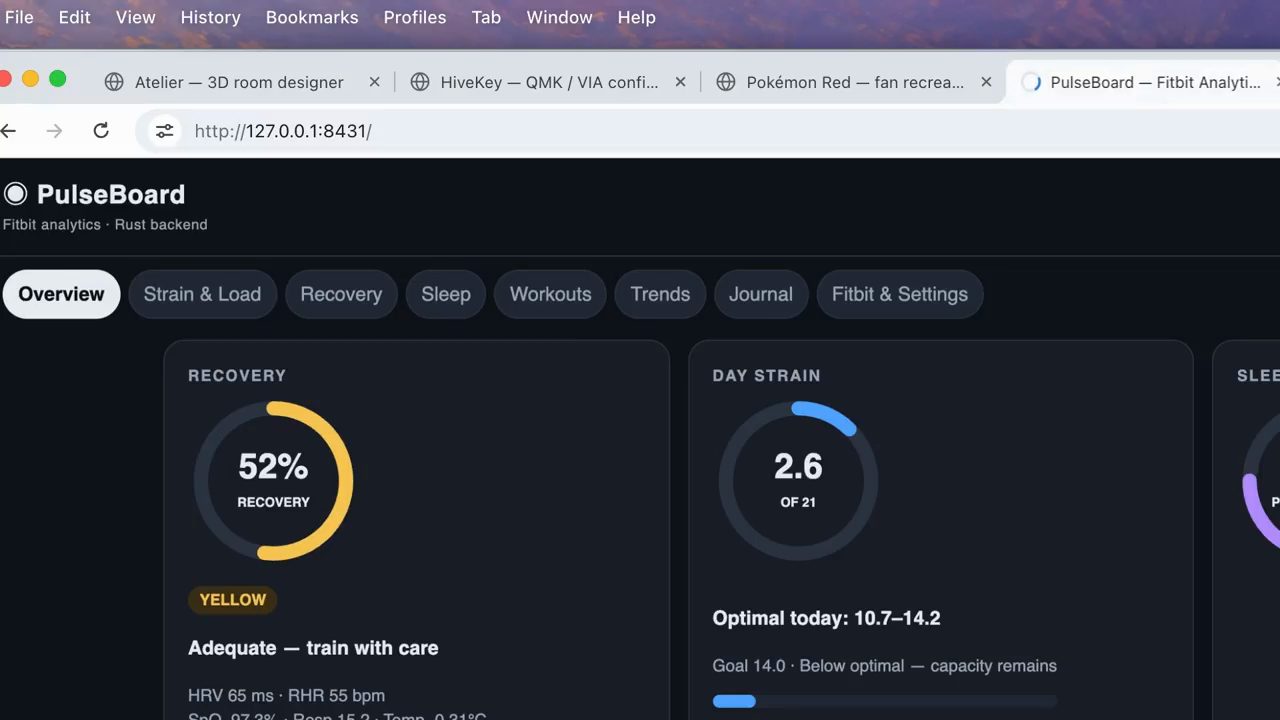
Task: Open the View menu
Action: click(135, 17)
